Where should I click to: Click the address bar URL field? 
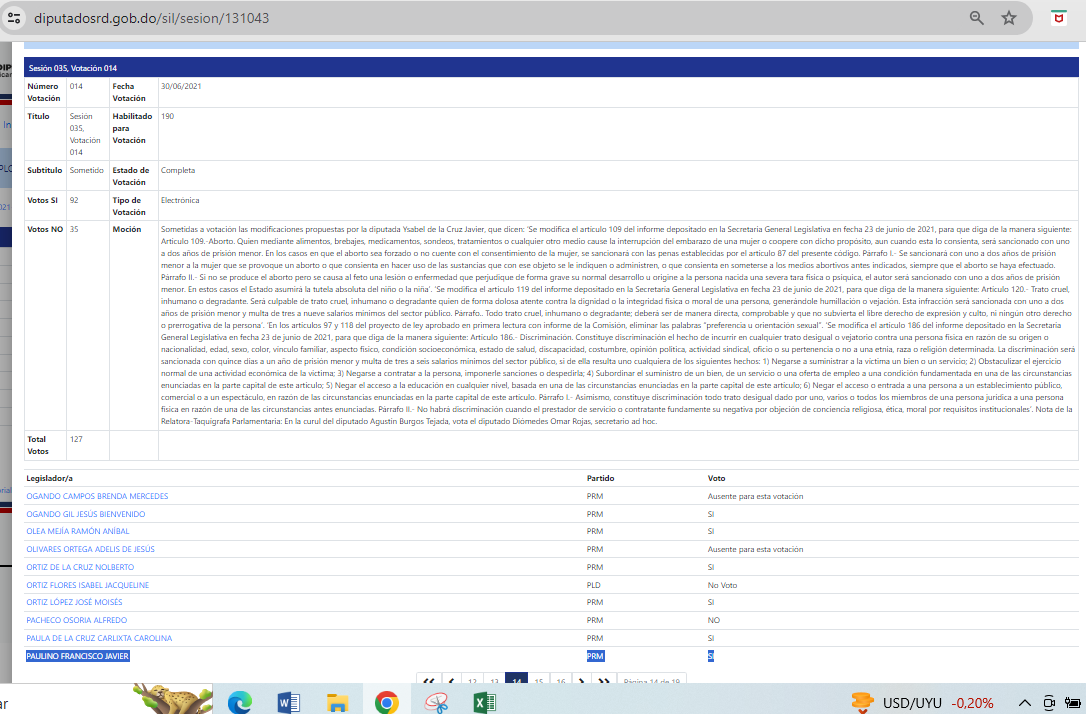[152, 18]
